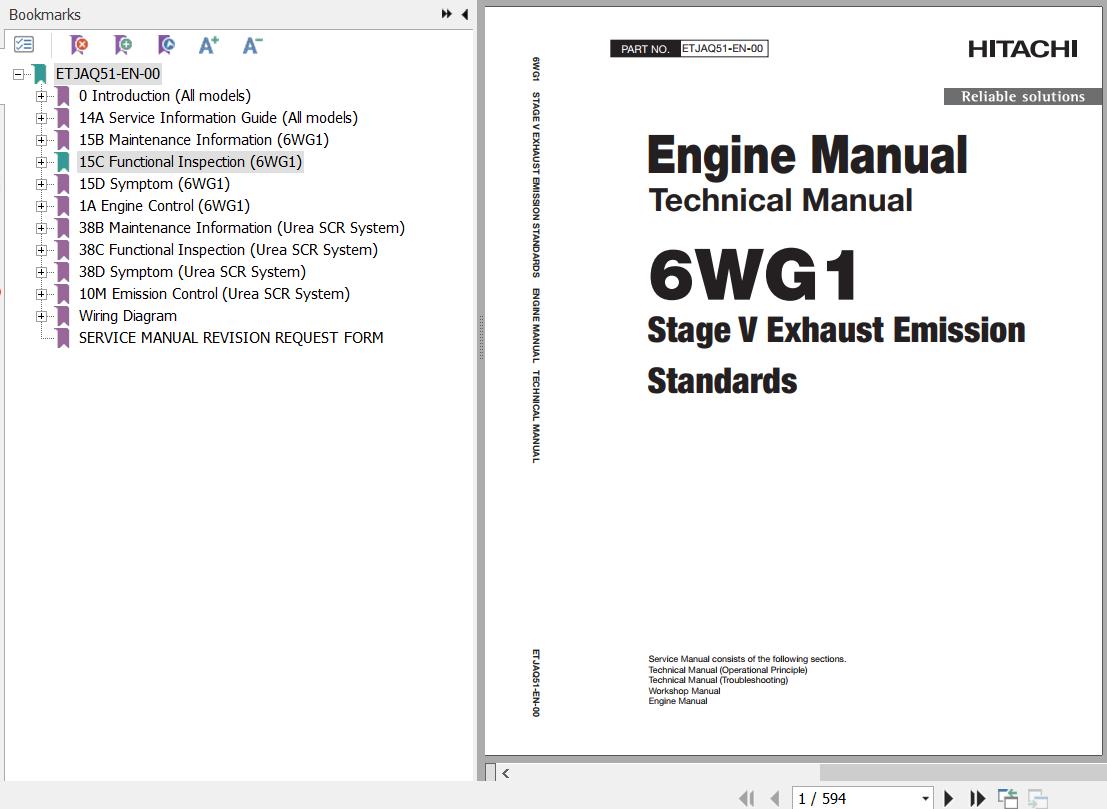The image size is (1107, 809).
Task: Jump to the last page arrow
Action: pos(978,798)
